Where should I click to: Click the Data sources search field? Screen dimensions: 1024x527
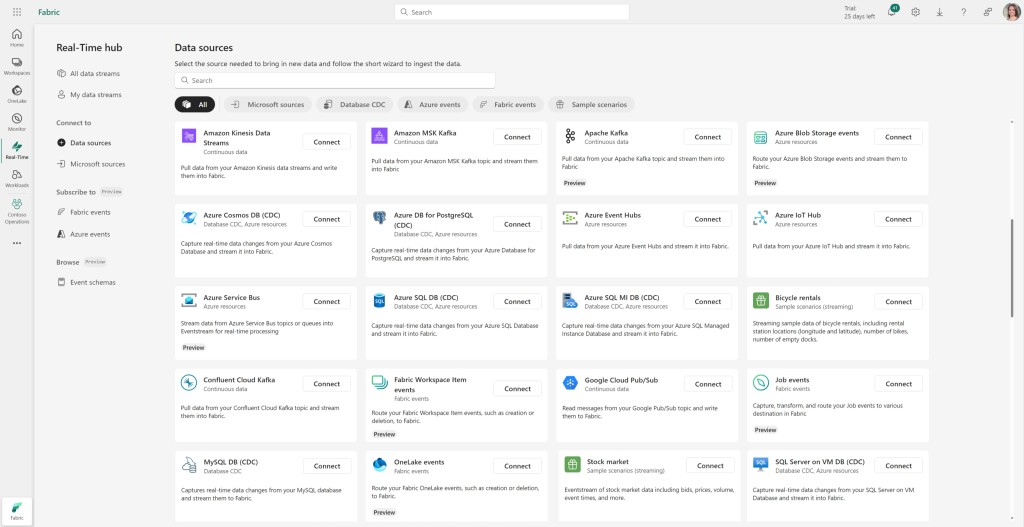click(x=335, y=80)
